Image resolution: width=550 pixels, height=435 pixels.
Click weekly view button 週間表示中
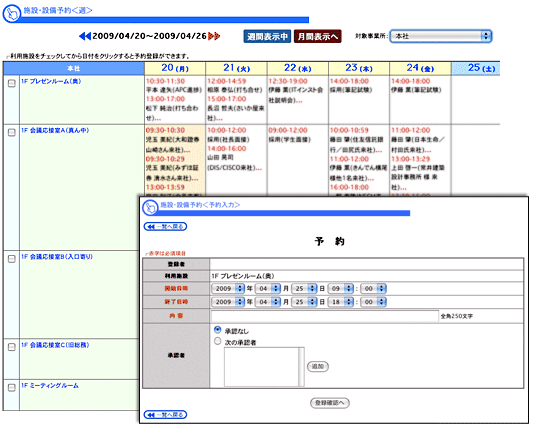click(267, 36)
